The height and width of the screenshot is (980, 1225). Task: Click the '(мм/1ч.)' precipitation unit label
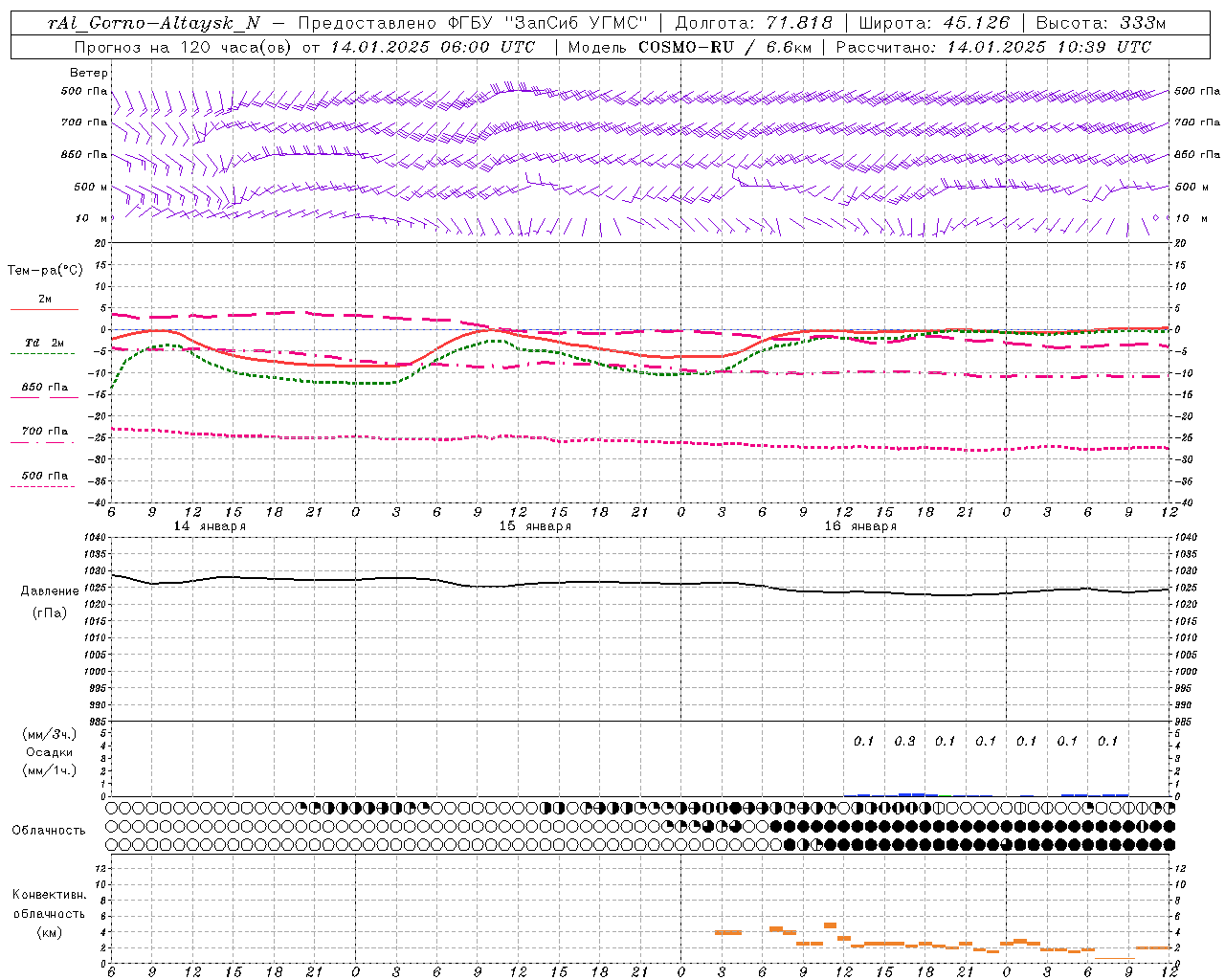tap(50, 770)
